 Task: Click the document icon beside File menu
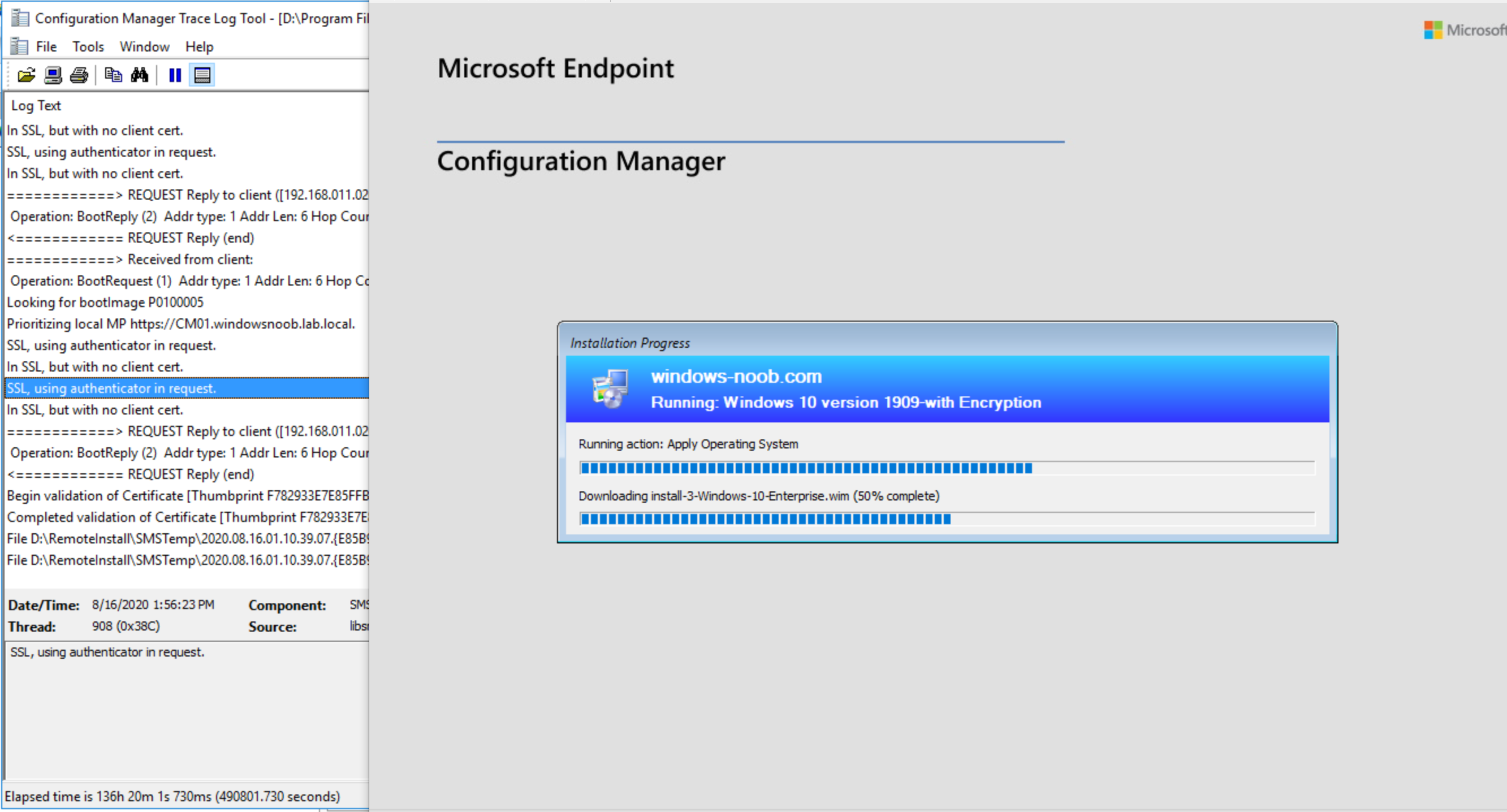[20, 46]
